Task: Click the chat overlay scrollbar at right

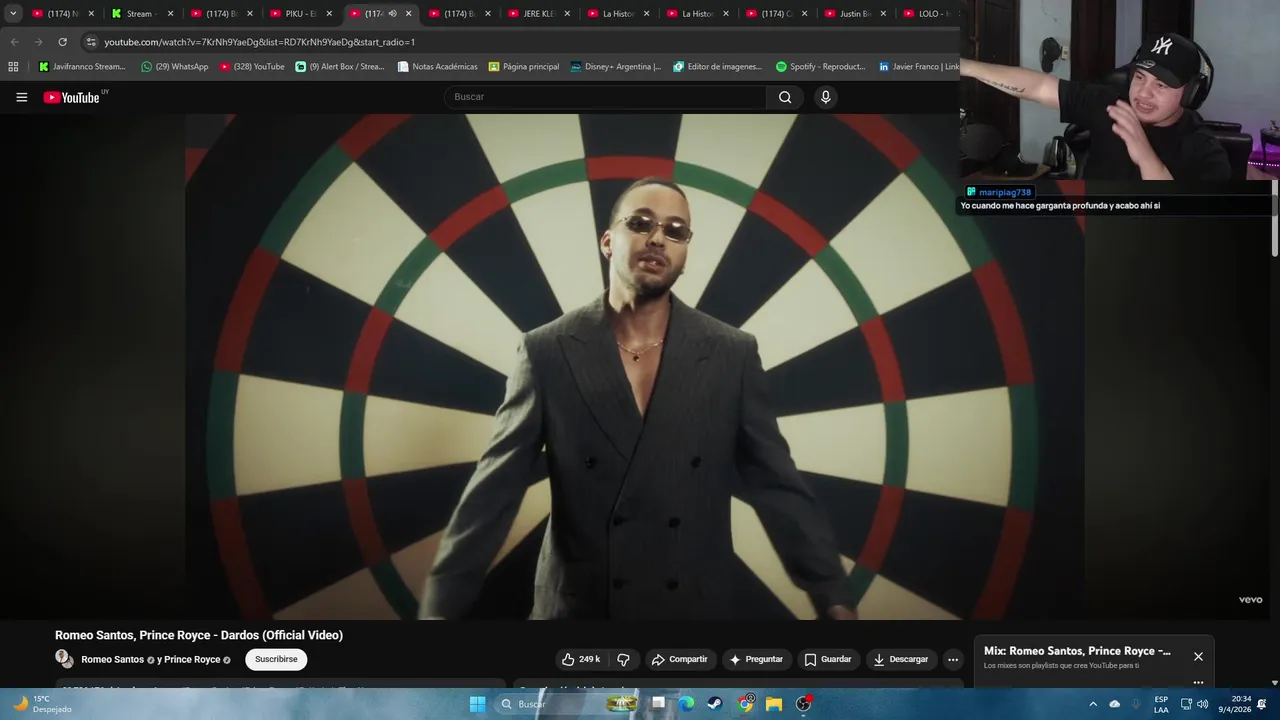Action: [1275, 218]
